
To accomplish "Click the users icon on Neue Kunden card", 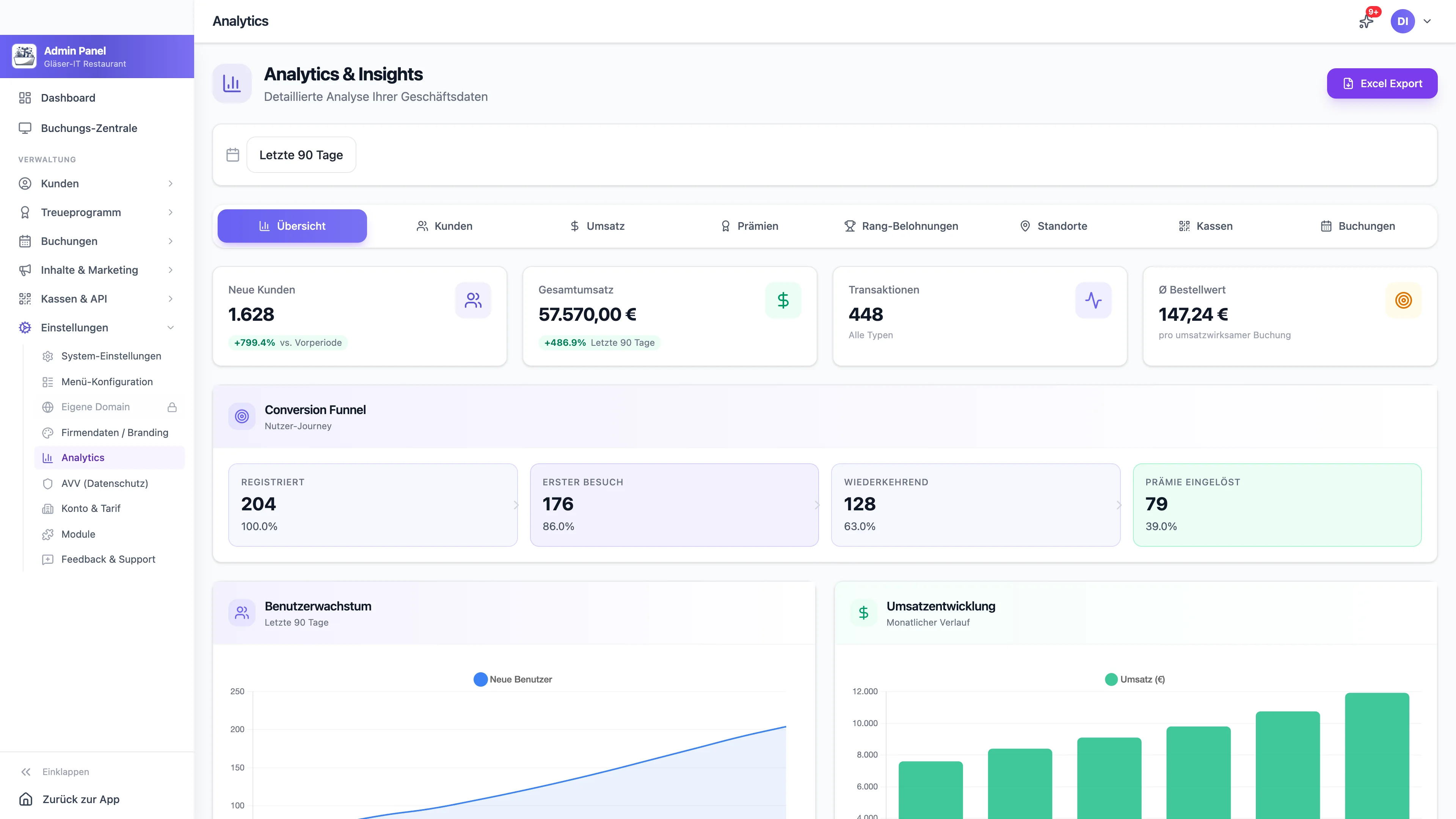I will click(x=473, y=300).
